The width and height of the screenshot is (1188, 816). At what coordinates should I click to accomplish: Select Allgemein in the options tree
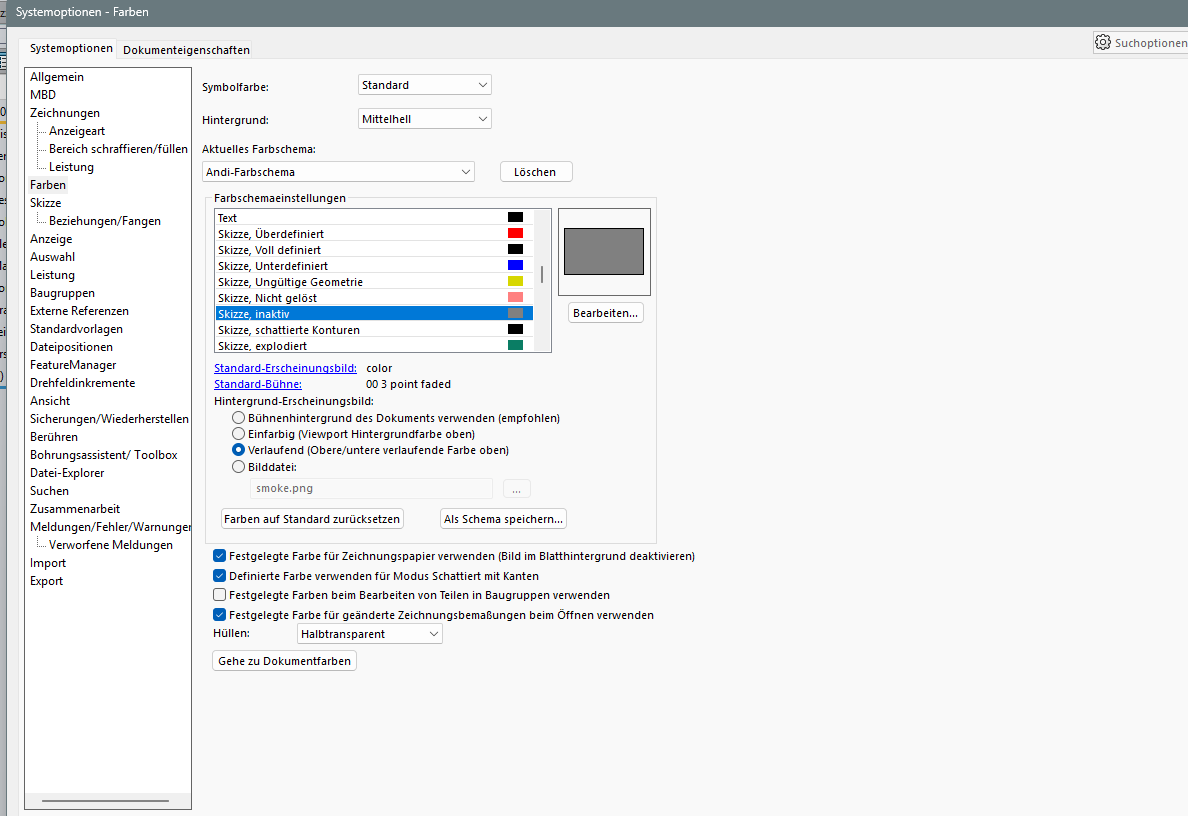pyautogui.click(x=57, y=77)
